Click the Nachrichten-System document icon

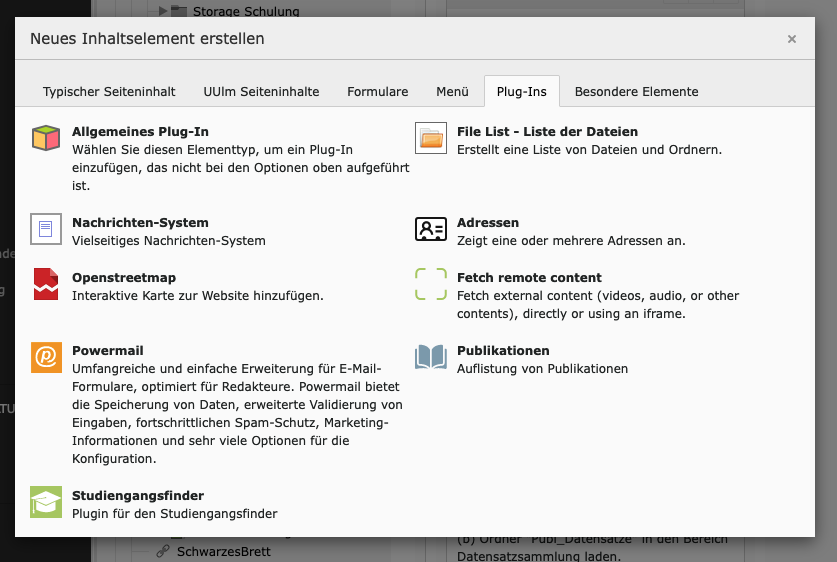coord(46,230)
